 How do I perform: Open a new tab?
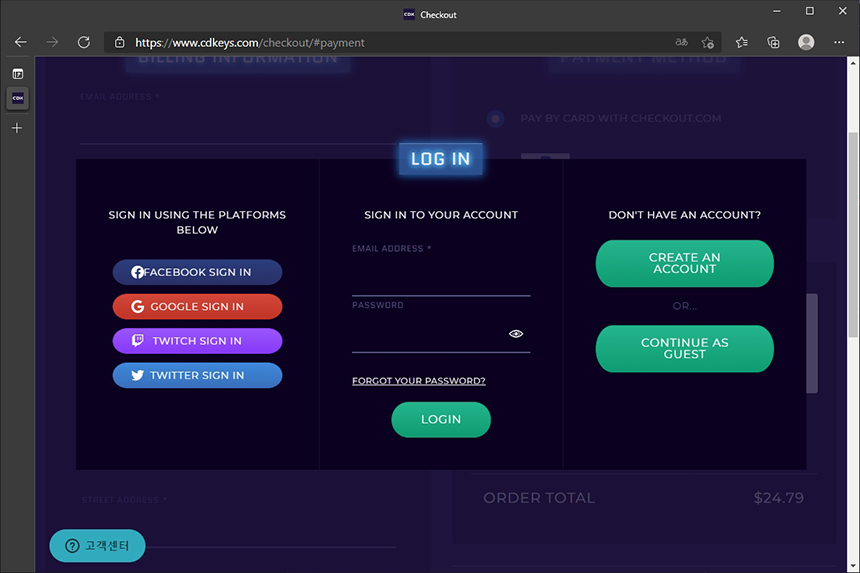click(x=17, y=128)
